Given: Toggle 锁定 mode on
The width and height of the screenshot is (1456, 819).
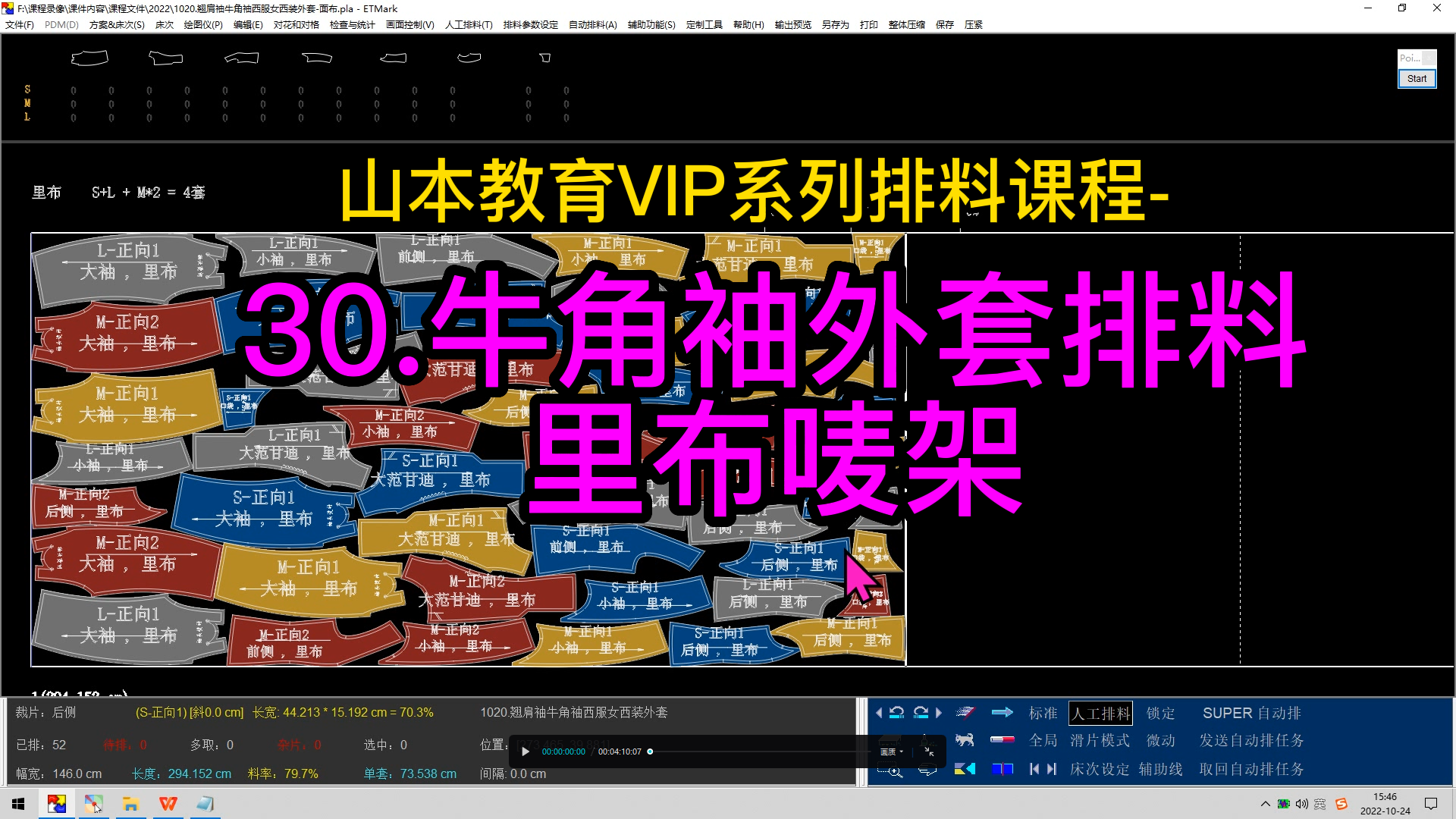Looking at the screenshot, I should pyautogui.click(x=1160, y=714).
